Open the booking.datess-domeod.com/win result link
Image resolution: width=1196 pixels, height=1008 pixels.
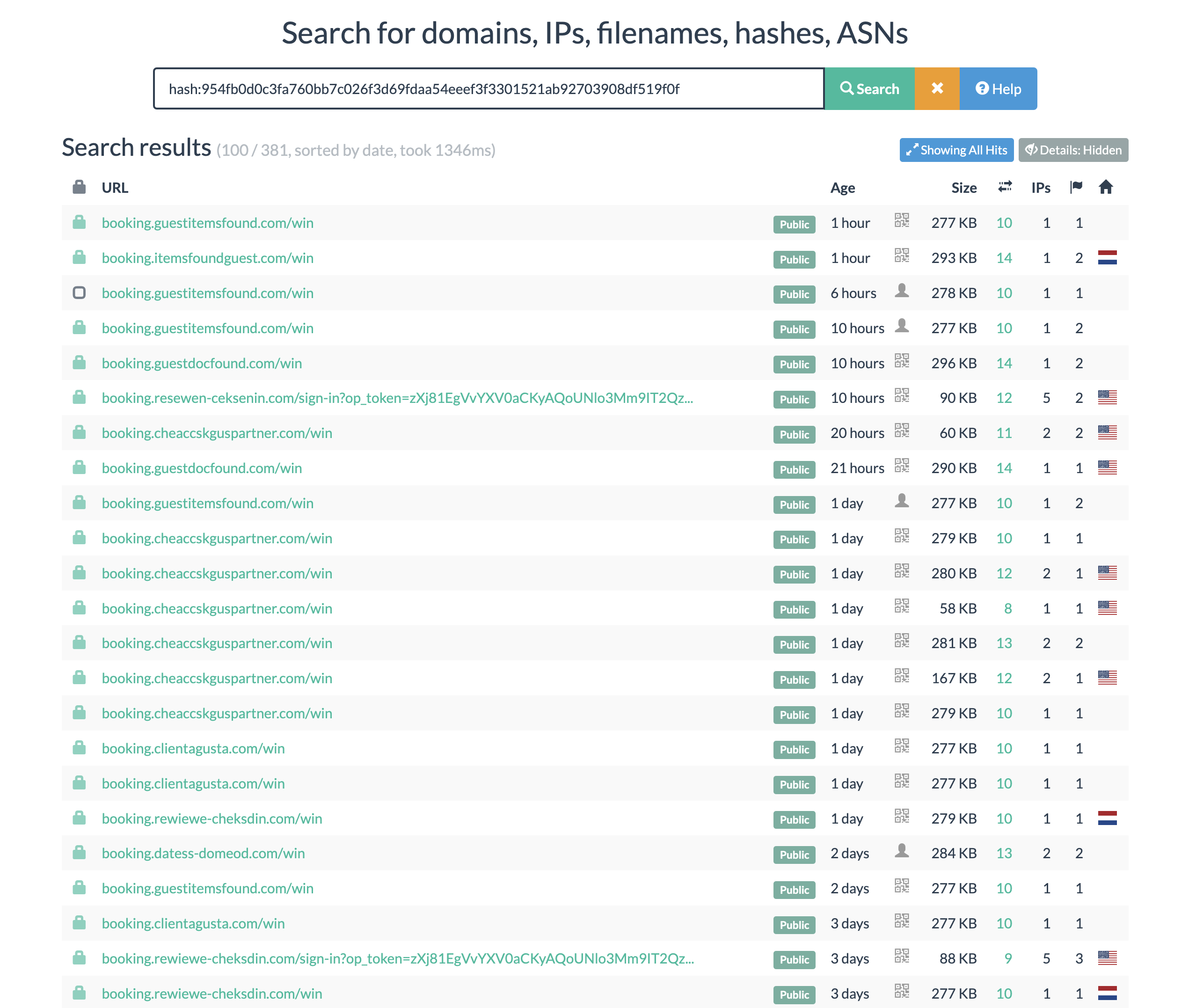pyautogui.click(x=203, y=854)
